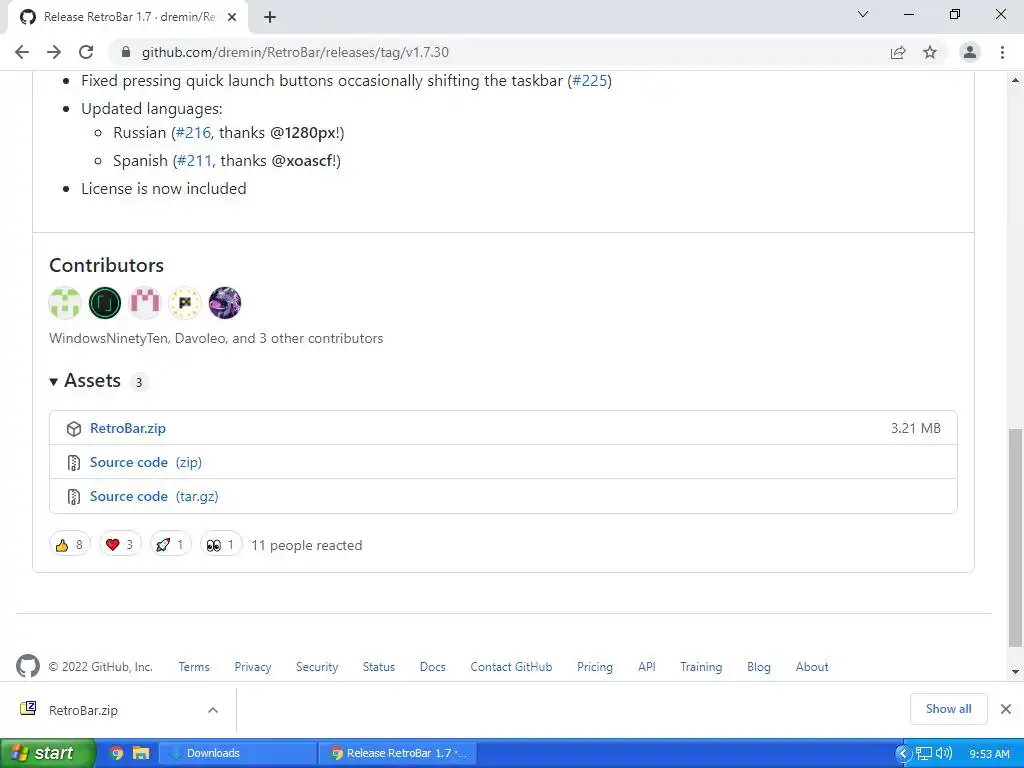React with thumbs up
This screenshot has width=1024, height=768.
(x=69, y=545)
